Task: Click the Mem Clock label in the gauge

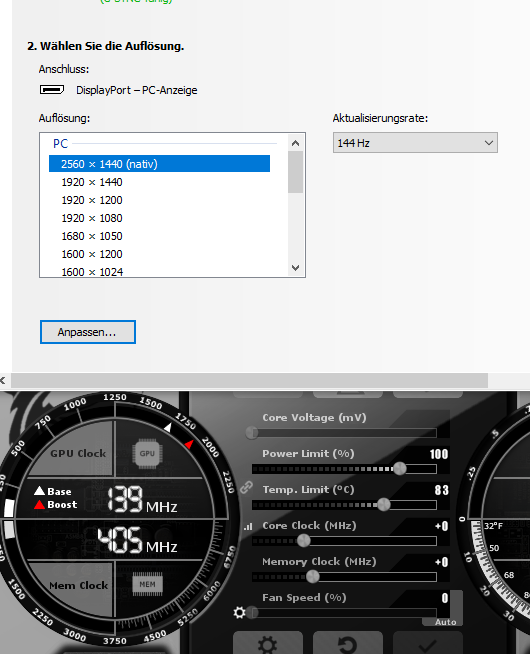Action: click(x=78, y=586)
